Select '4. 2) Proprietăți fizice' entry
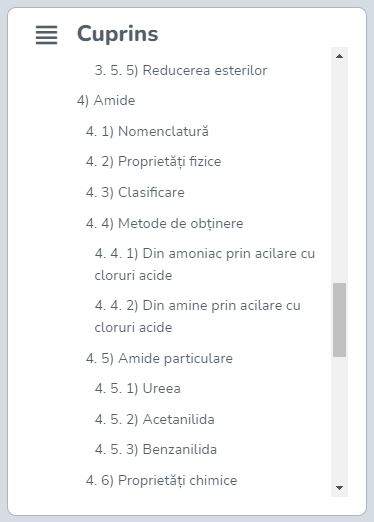 tap(153, 162)
